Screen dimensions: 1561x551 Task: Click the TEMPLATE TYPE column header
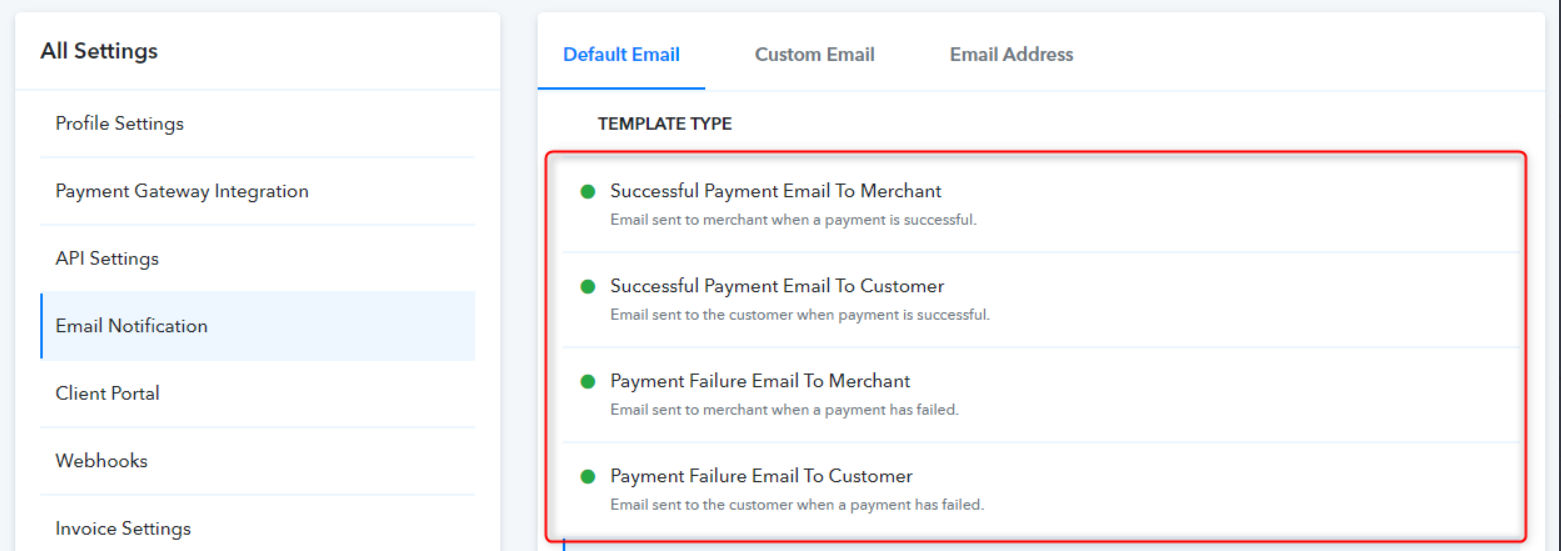[665, 124]
